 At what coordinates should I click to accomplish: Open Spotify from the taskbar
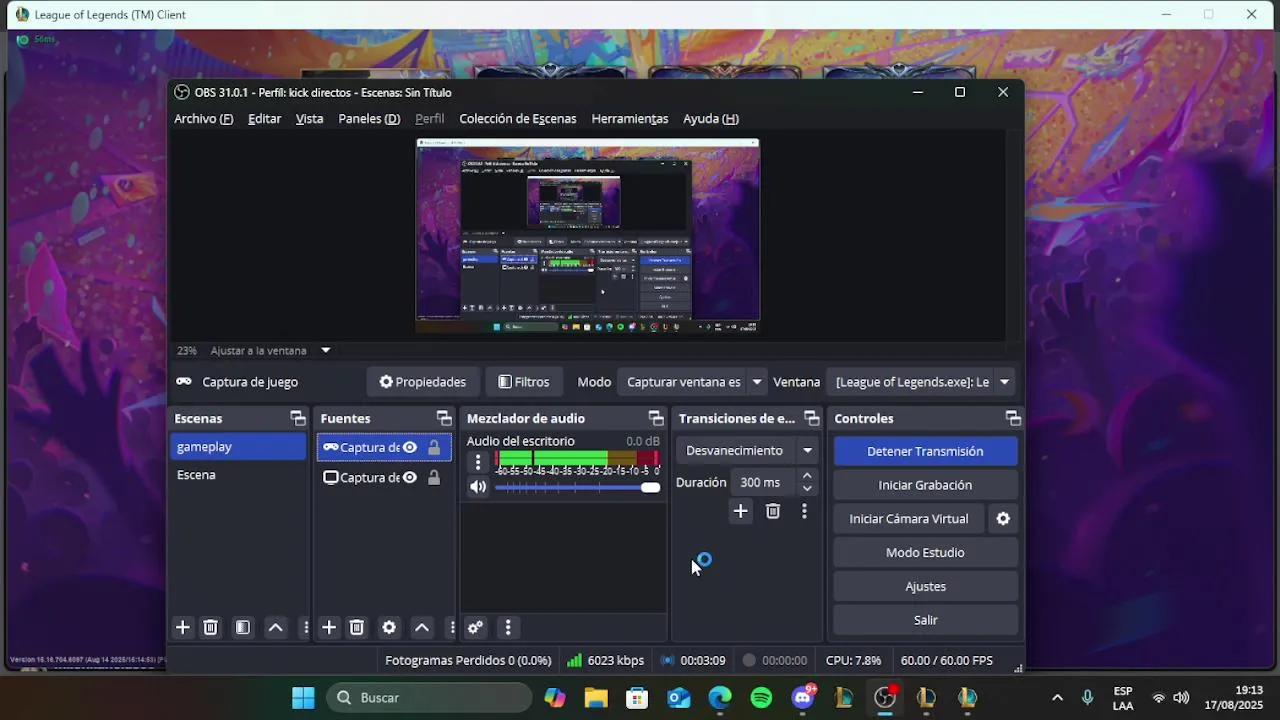coord(761,698)
